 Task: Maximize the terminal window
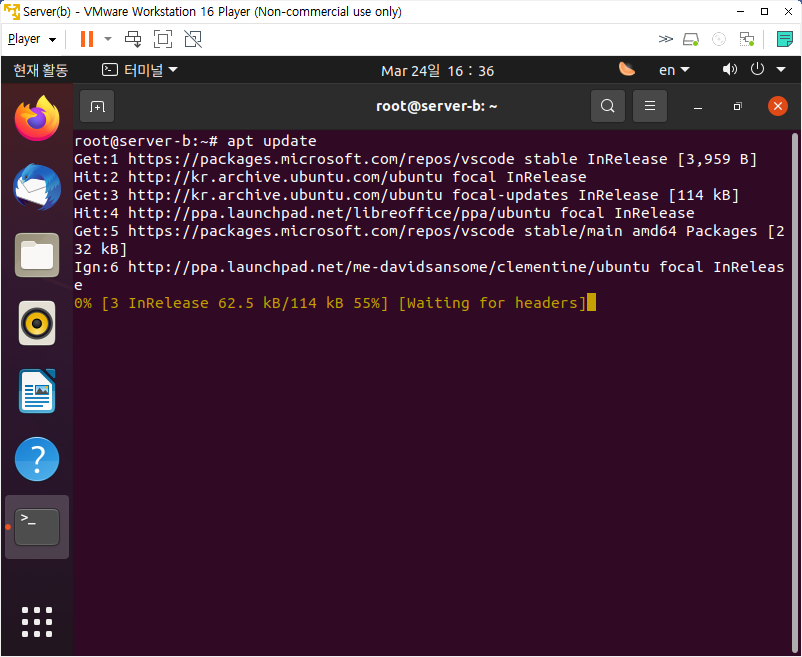738,106
